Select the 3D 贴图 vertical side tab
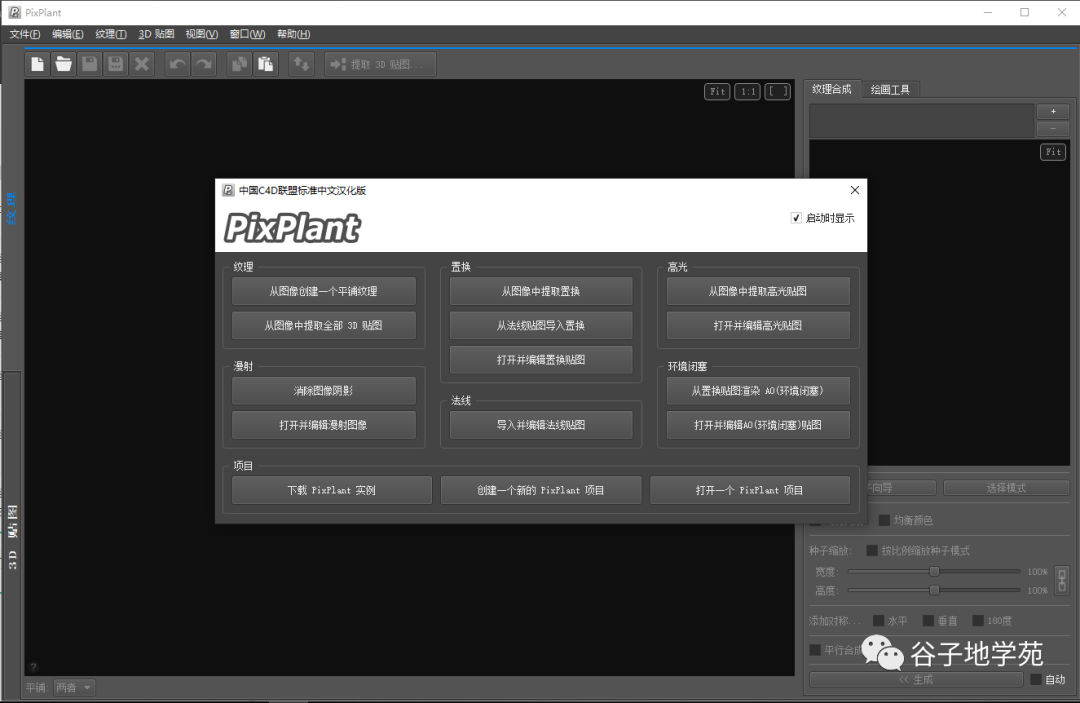 point(12,537)
